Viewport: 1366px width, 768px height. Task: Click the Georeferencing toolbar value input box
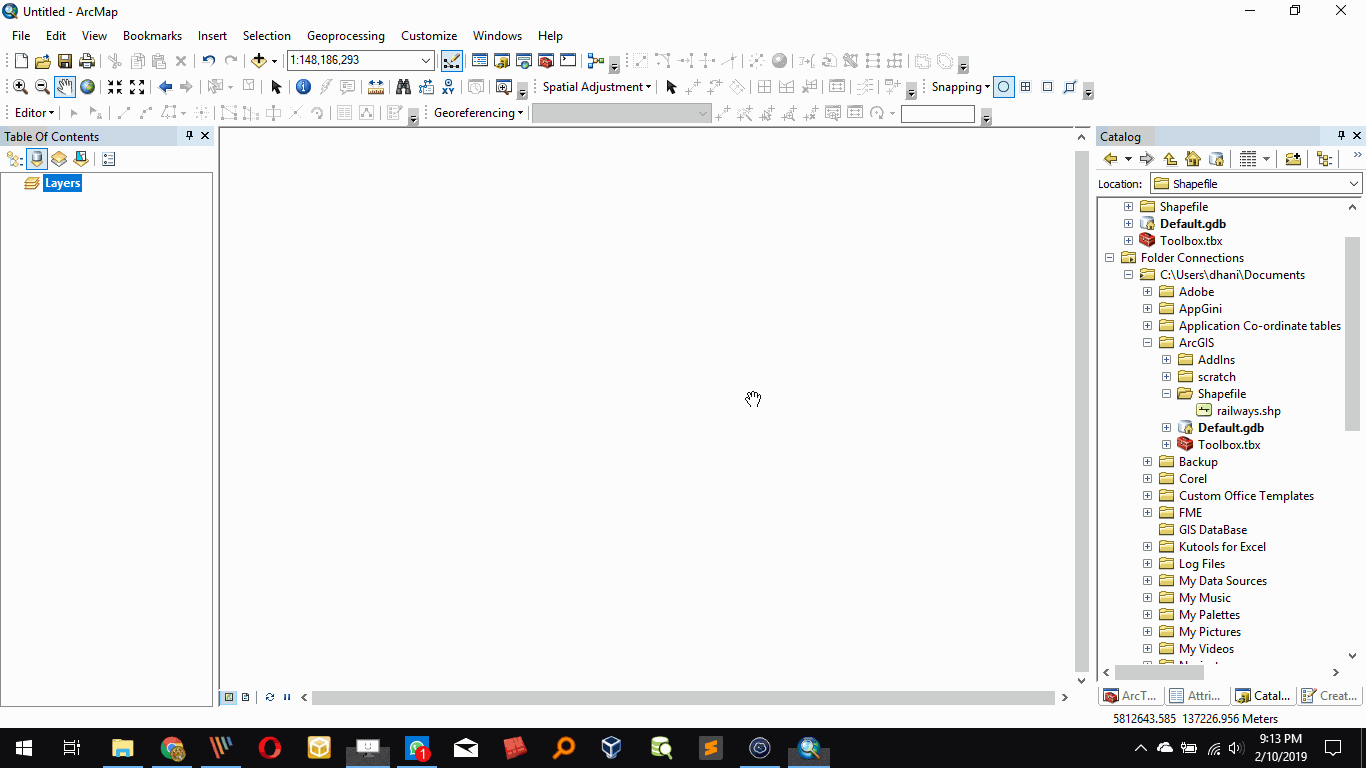pos(937,114)
